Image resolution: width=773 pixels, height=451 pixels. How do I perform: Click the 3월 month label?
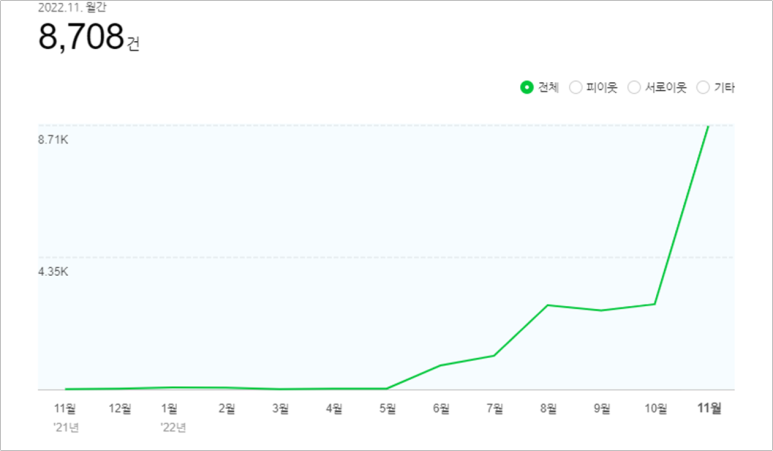pos(281,409)
